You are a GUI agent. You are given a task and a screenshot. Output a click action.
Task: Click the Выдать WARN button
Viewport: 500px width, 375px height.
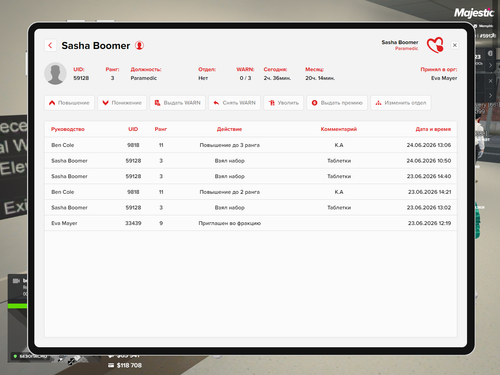click(x=178, y=103)
